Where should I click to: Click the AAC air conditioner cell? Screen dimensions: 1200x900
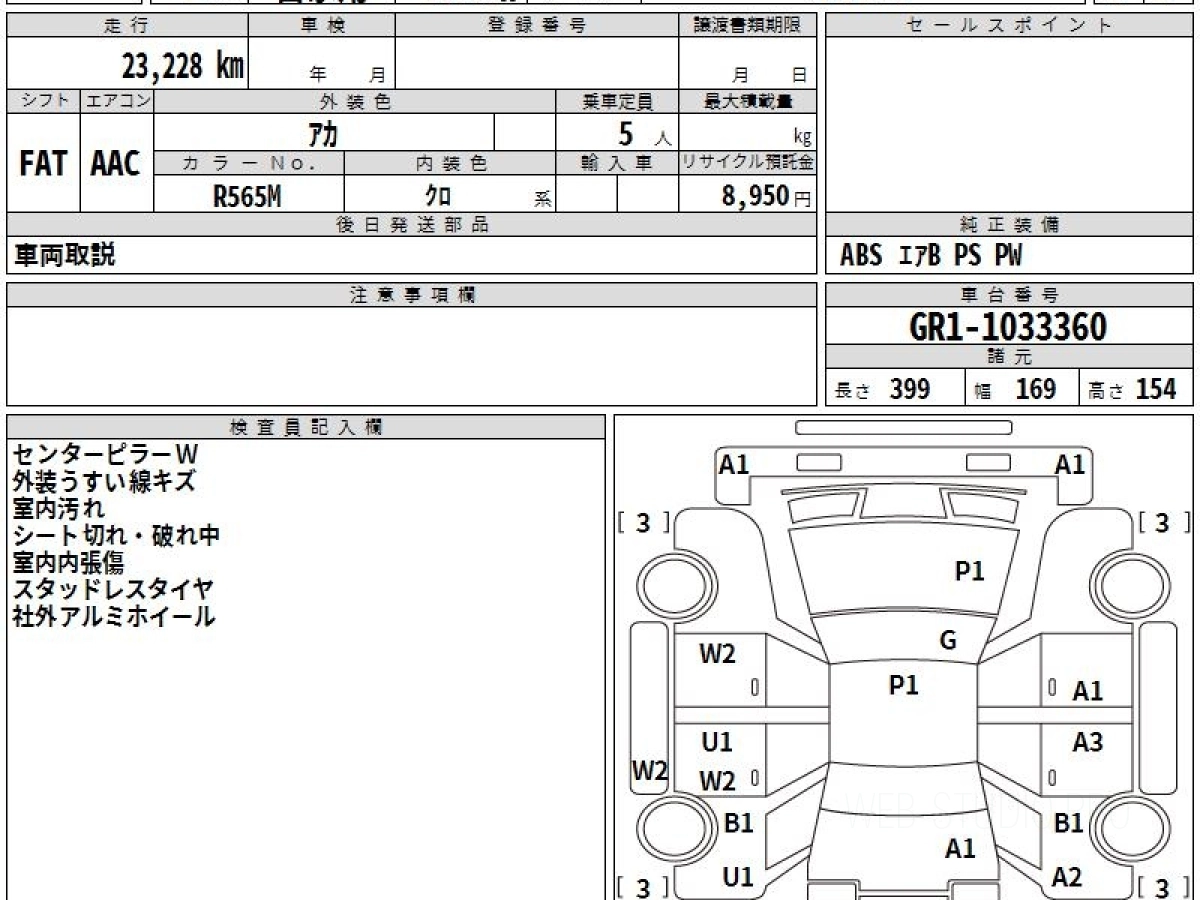(x=116, y=164)
